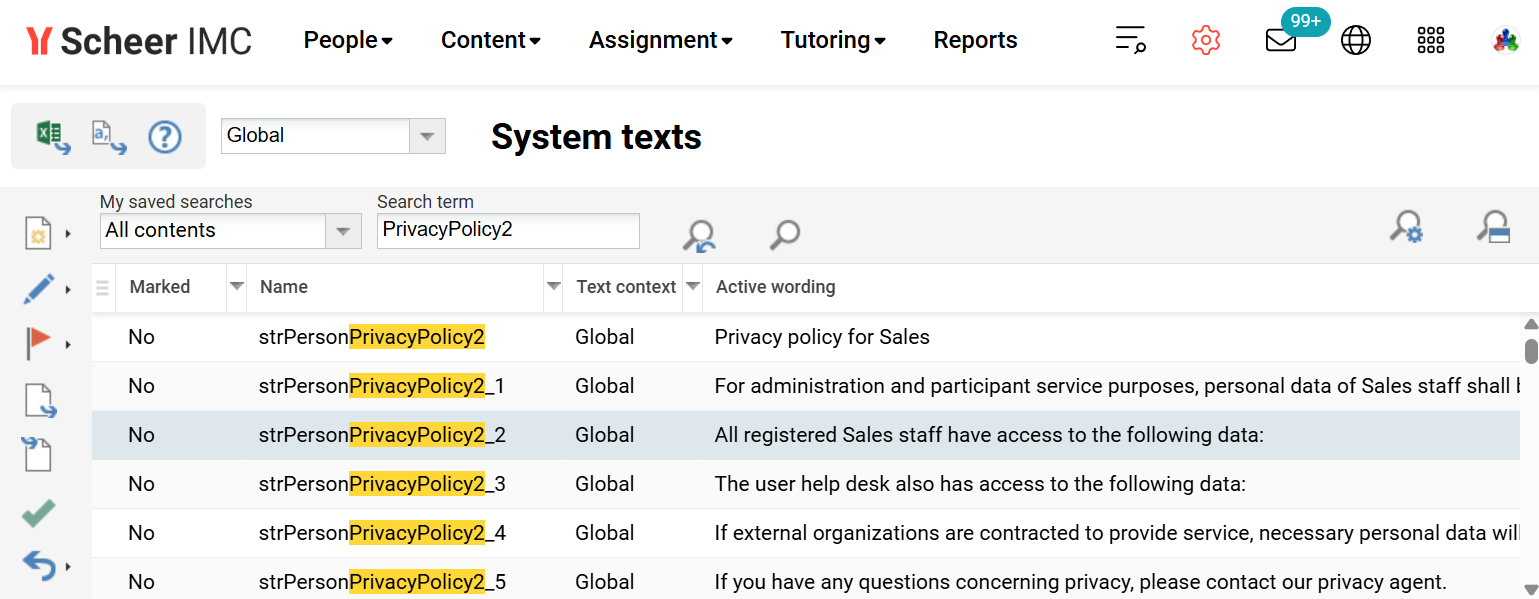Image resolution: width=1539 pixels, height=599 pixels.
Task: Click the advanced search icon with gear
Action: point(1407,228)
